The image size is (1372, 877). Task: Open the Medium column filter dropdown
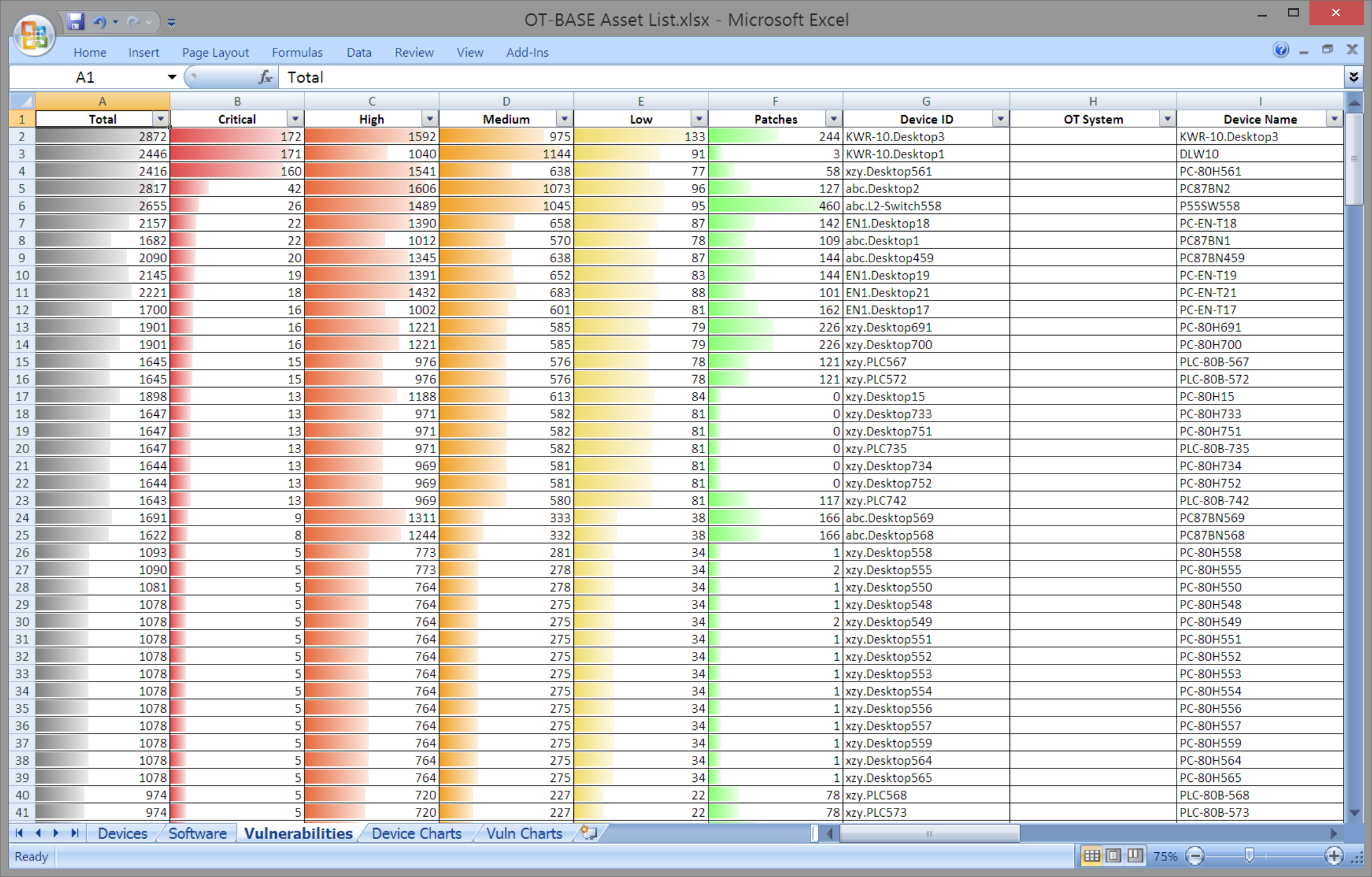coord(564,119)
